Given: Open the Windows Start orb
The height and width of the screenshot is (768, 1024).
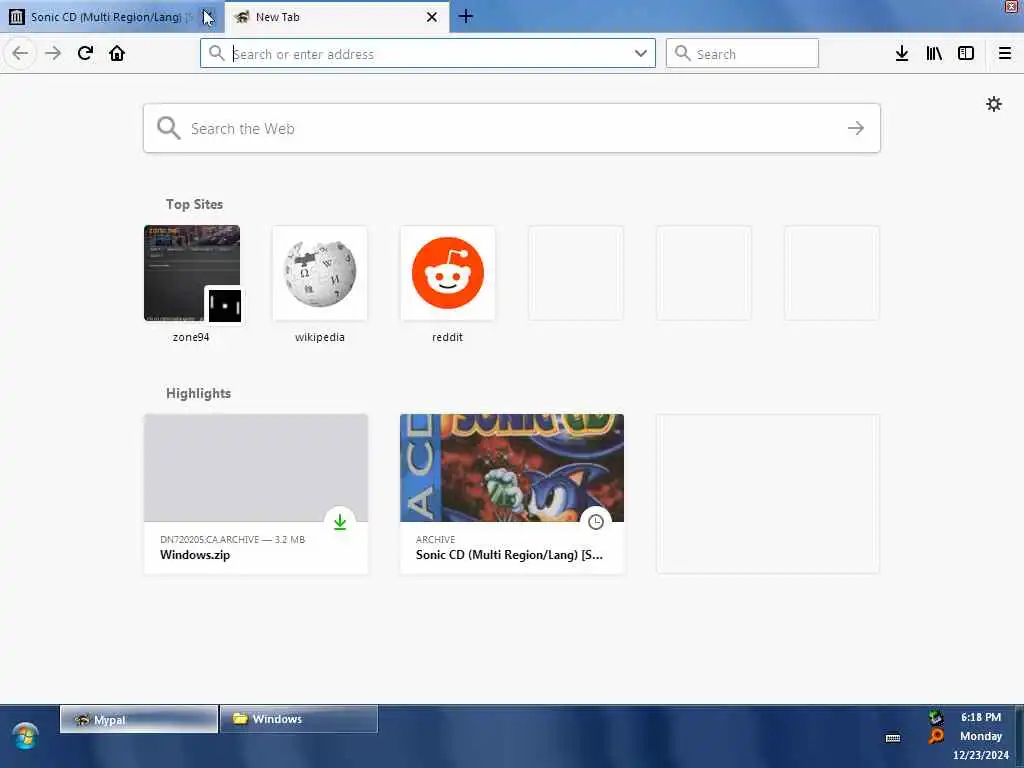Looking at the screenshot, I should coord(25,736).
